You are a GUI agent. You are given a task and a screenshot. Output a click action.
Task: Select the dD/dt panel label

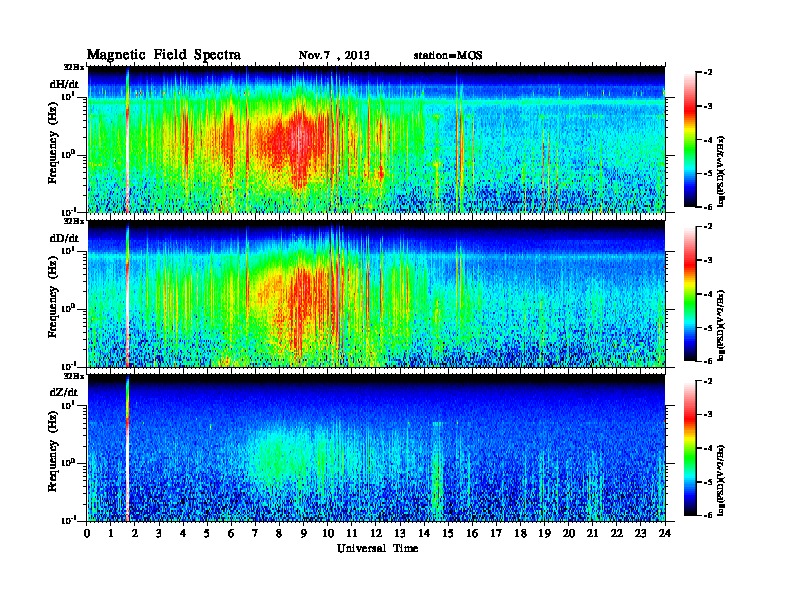point(64,238)
